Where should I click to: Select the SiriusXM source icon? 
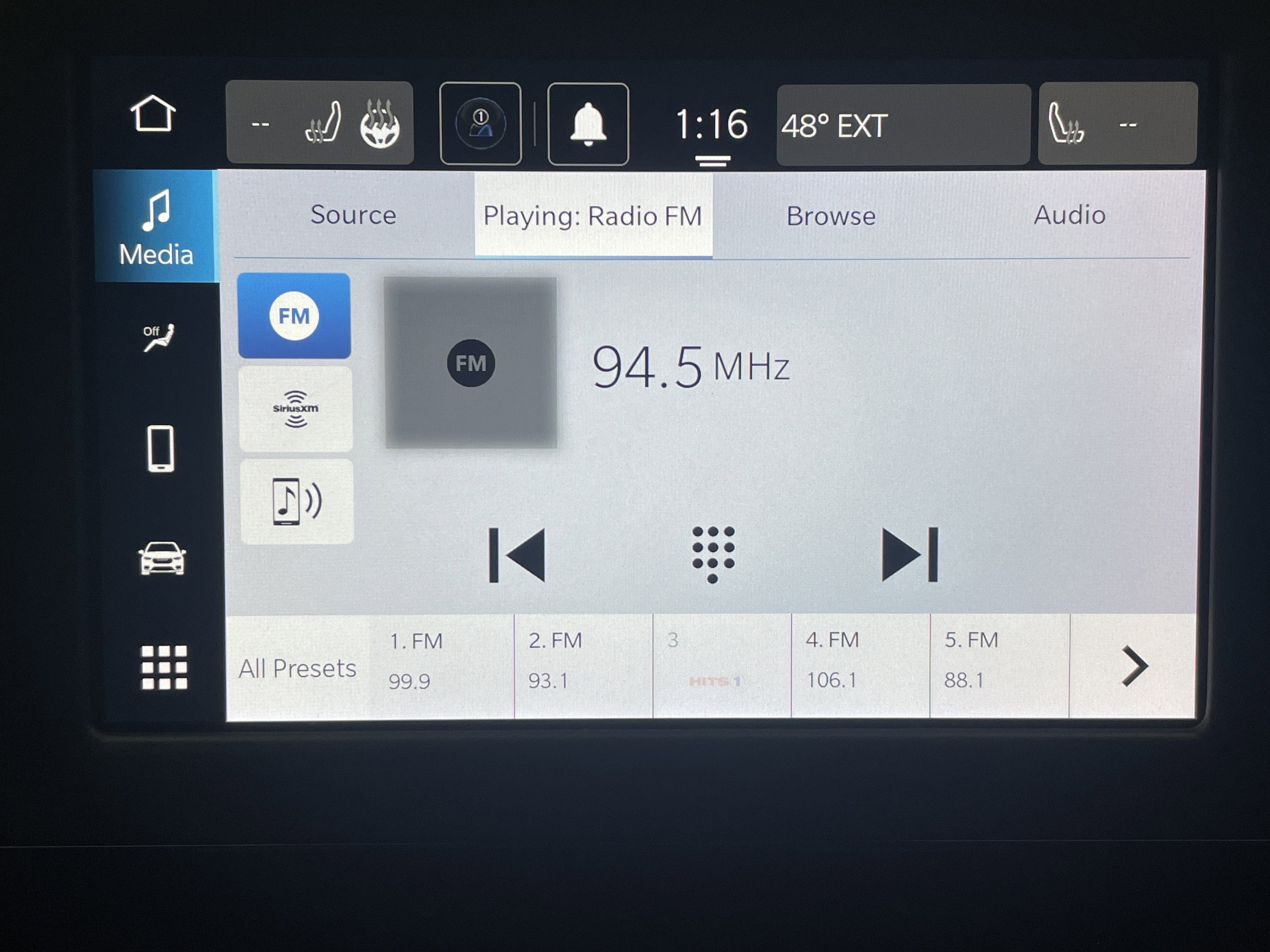tap(295, 409)
